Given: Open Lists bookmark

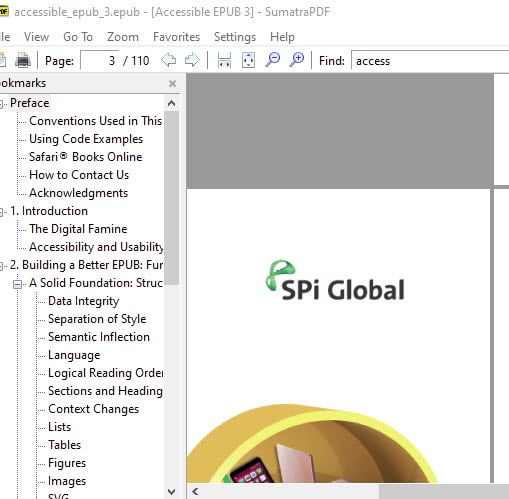Looking at the screenshot, I should (x=59, y=427).
